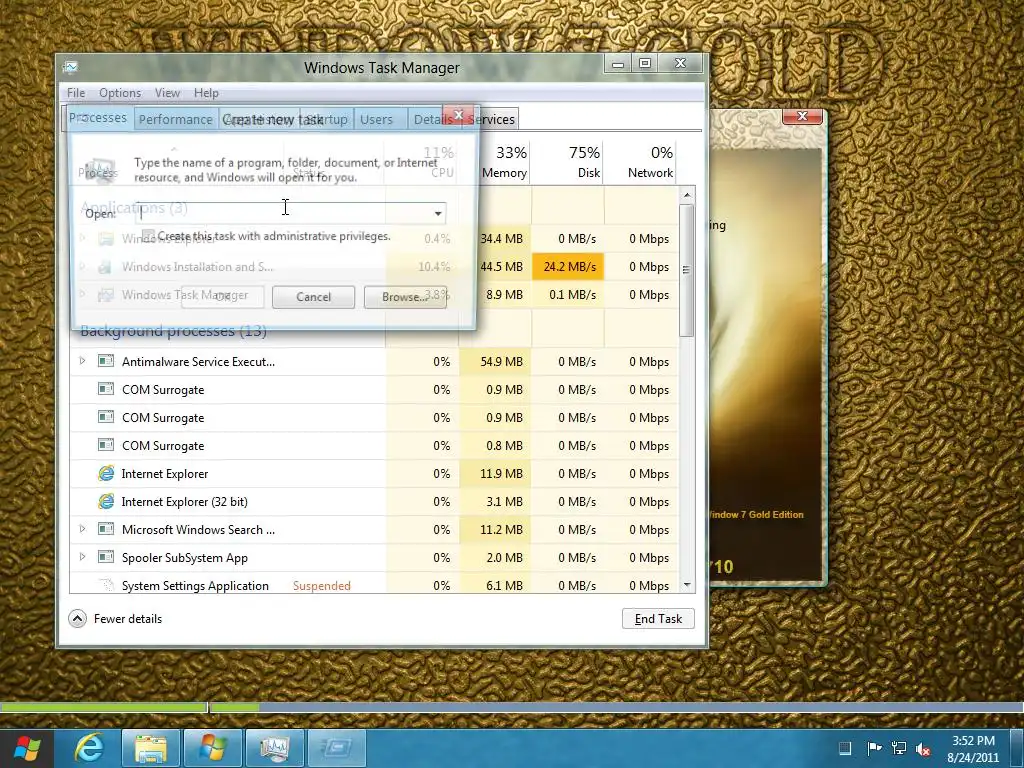The image size is (1024, 768).
Task: Select the Spooler SubSystem App row name
Action: pos(185,558)
